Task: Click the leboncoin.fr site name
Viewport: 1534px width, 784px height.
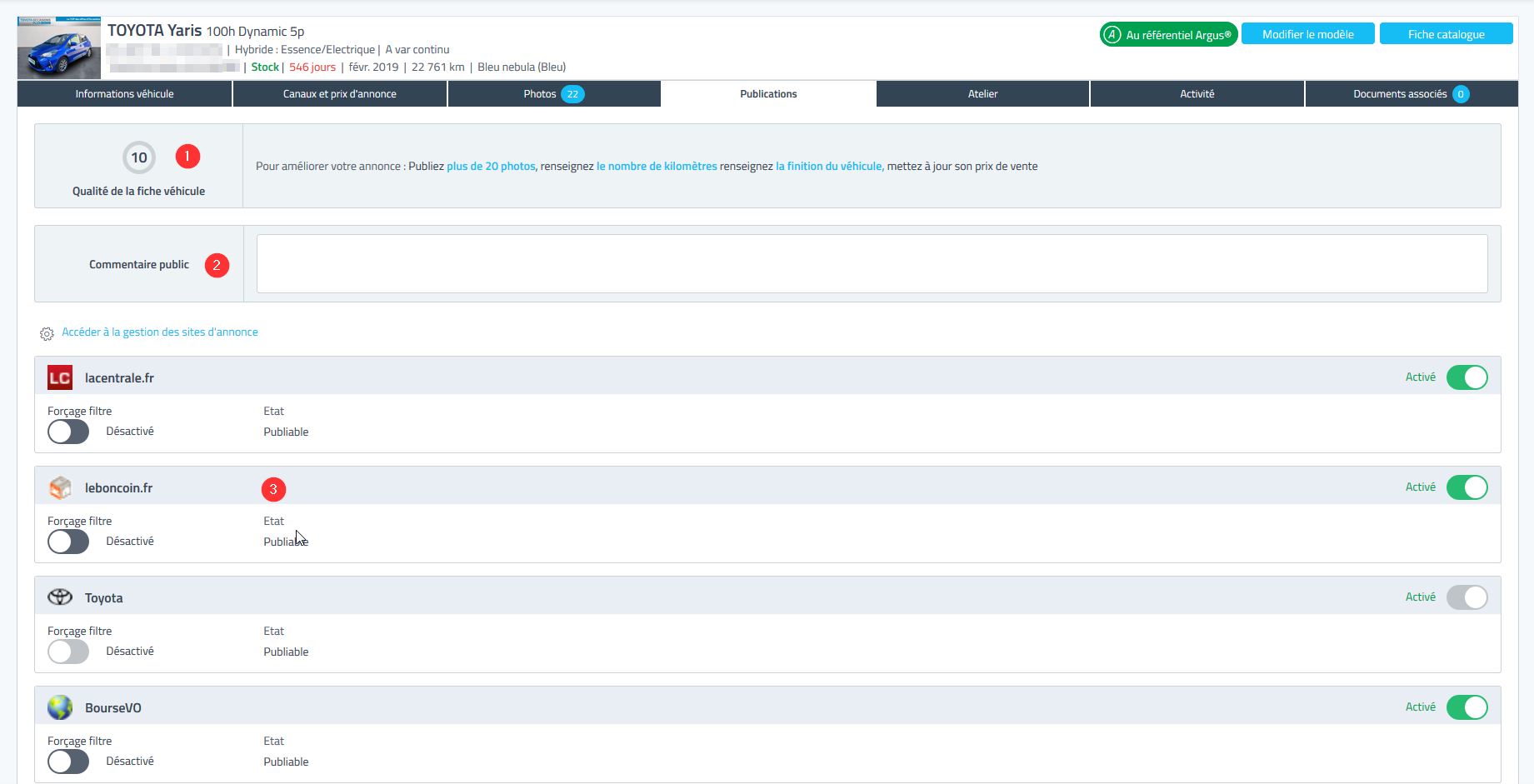Action: pyautogui.click(x=118, y=488)
